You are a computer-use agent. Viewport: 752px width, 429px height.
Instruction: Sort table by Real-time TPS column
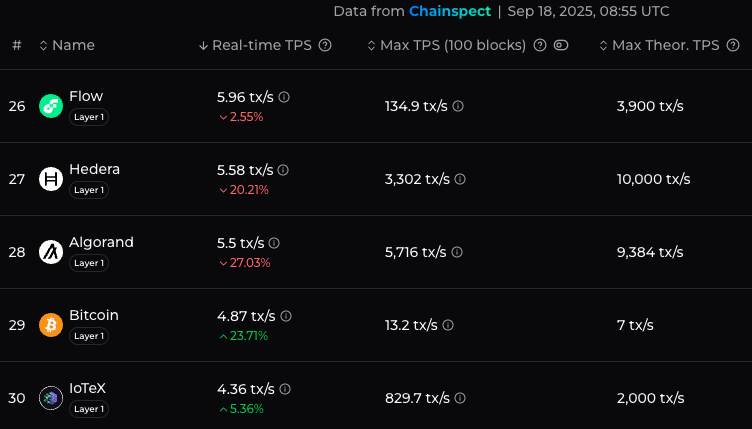click(262, 46)
